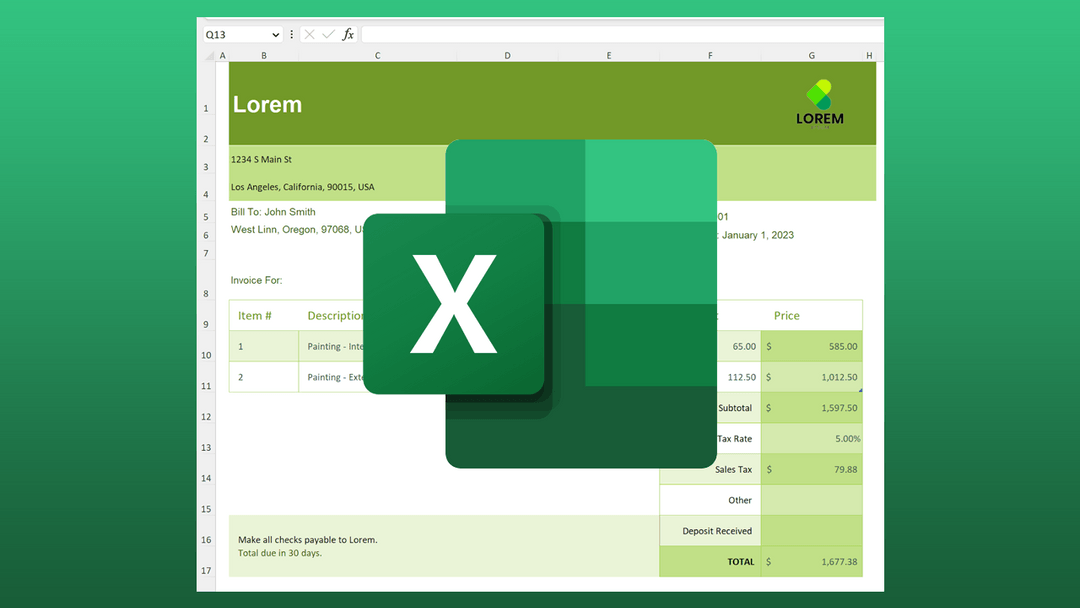Click inside the formula bar input area
1080x608 pixels.
coord(600,34)
